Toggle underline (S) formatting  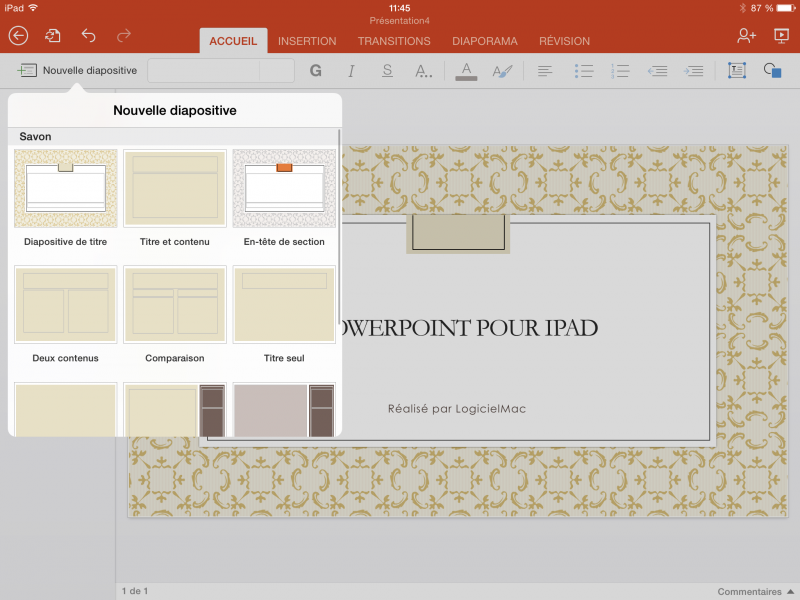tap(387, 70)
